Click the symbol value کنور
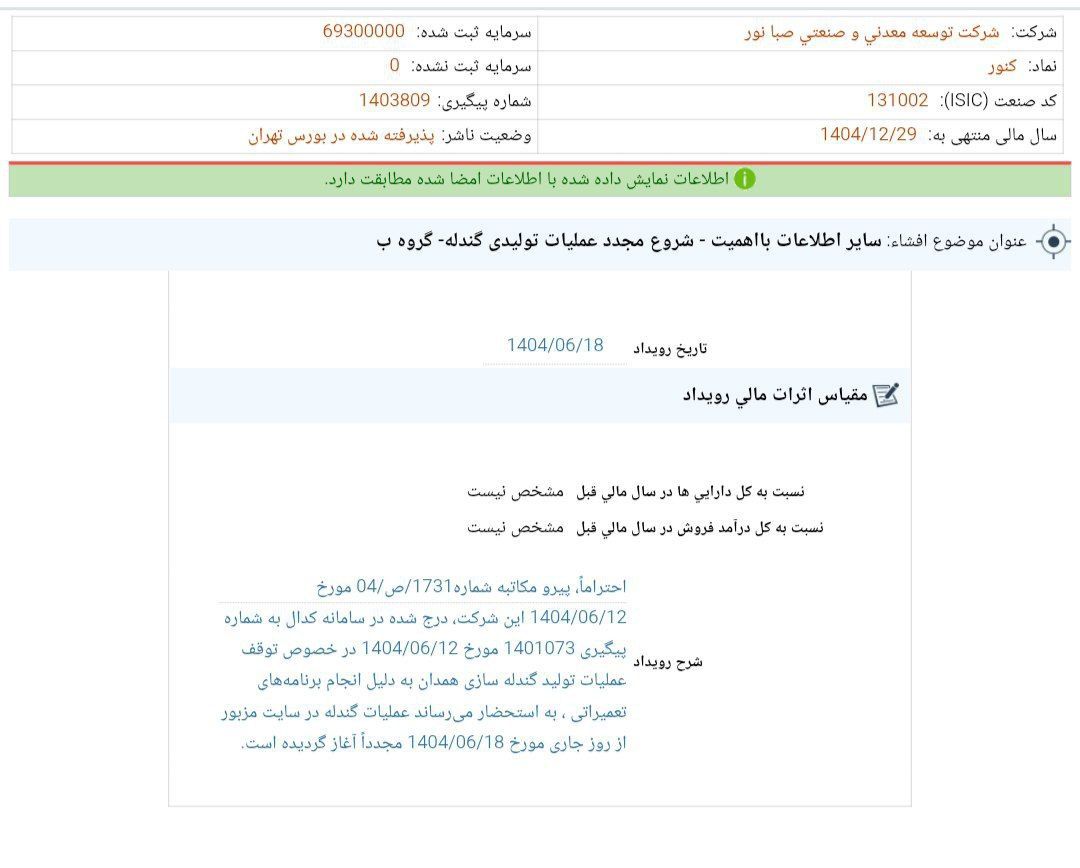Viewport: 1080px width, 868px height. (1002, 66)
